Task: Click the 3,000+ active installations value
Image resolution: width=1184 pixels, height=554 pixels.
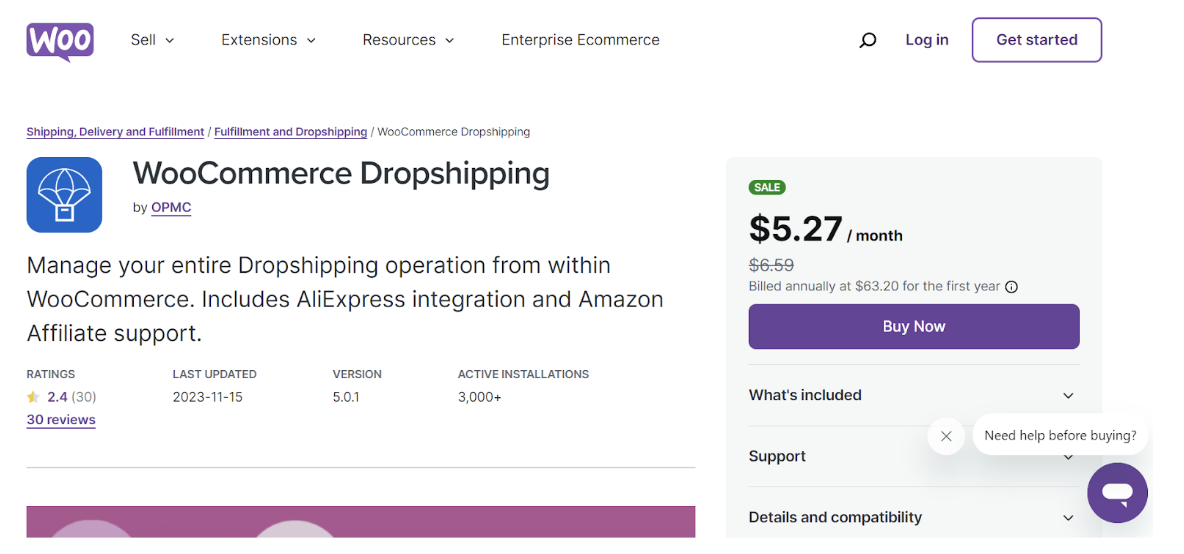Action: [479, 397]
